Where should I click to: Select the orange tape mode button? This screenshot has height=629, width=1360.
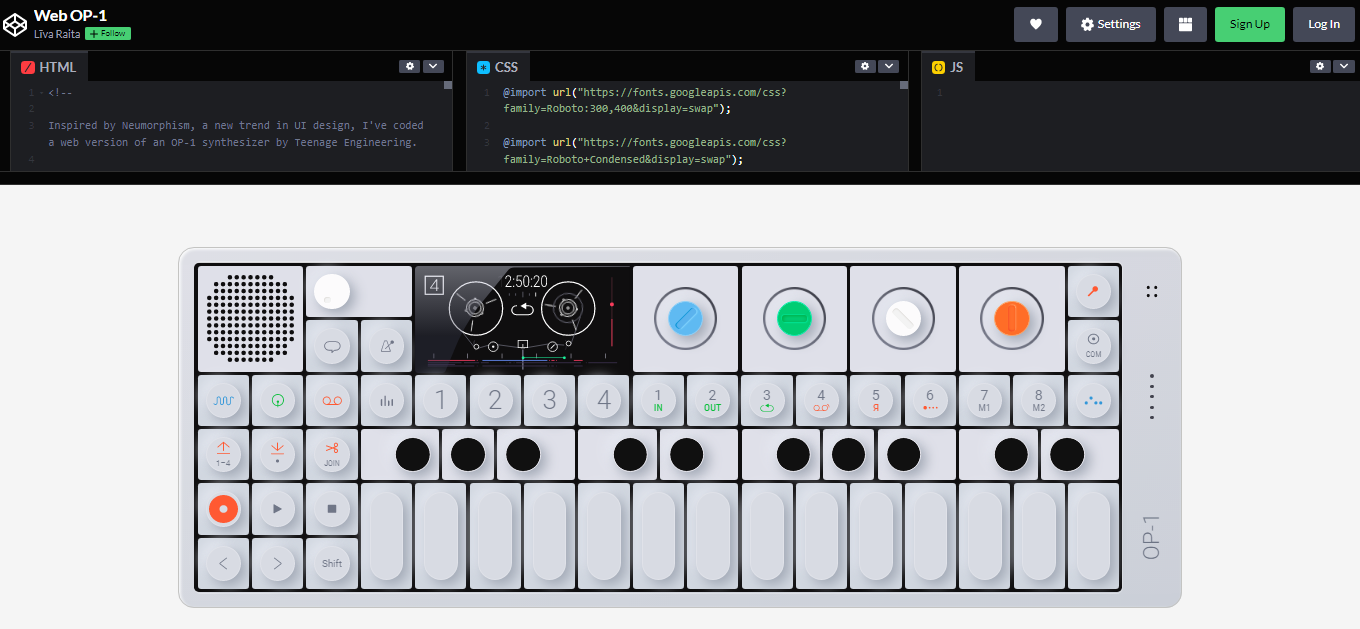332,400
